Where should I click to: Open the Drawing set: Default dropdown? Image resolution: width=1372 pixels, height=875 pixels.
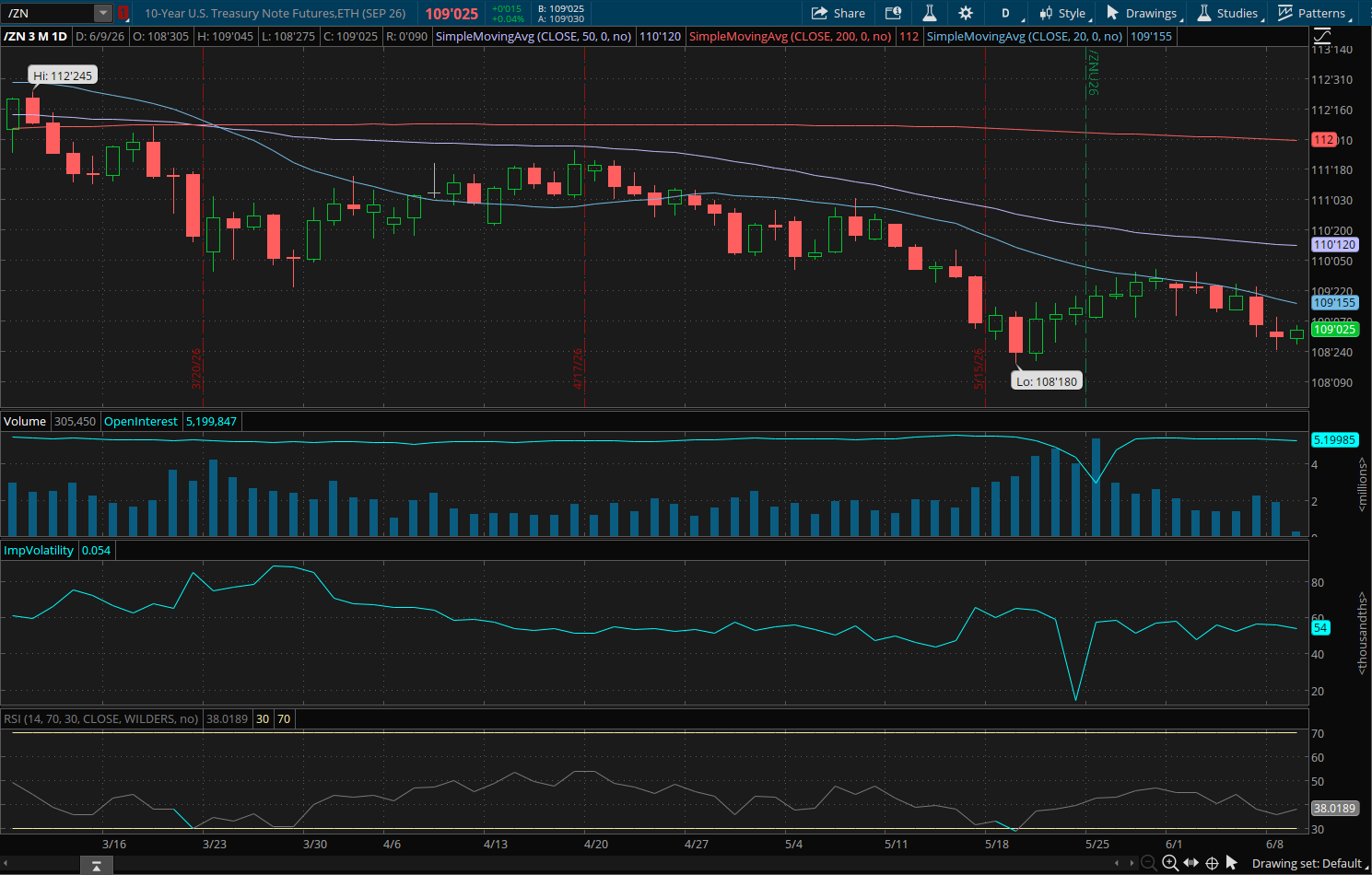[1310, 863]
